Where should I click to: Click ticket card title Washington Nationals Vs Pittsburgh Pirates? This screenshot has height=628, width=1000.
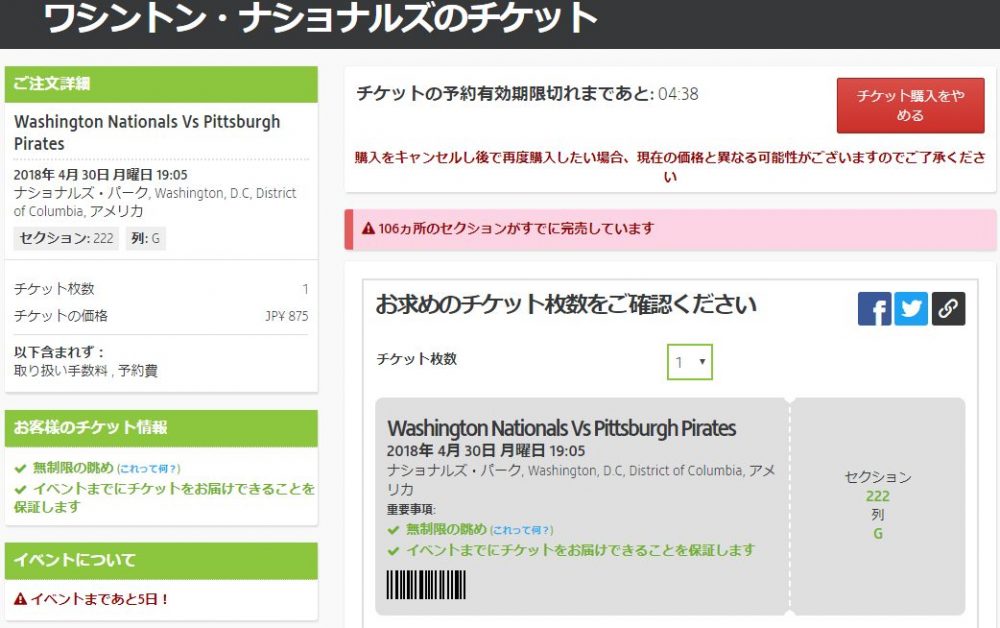[561, 428]
